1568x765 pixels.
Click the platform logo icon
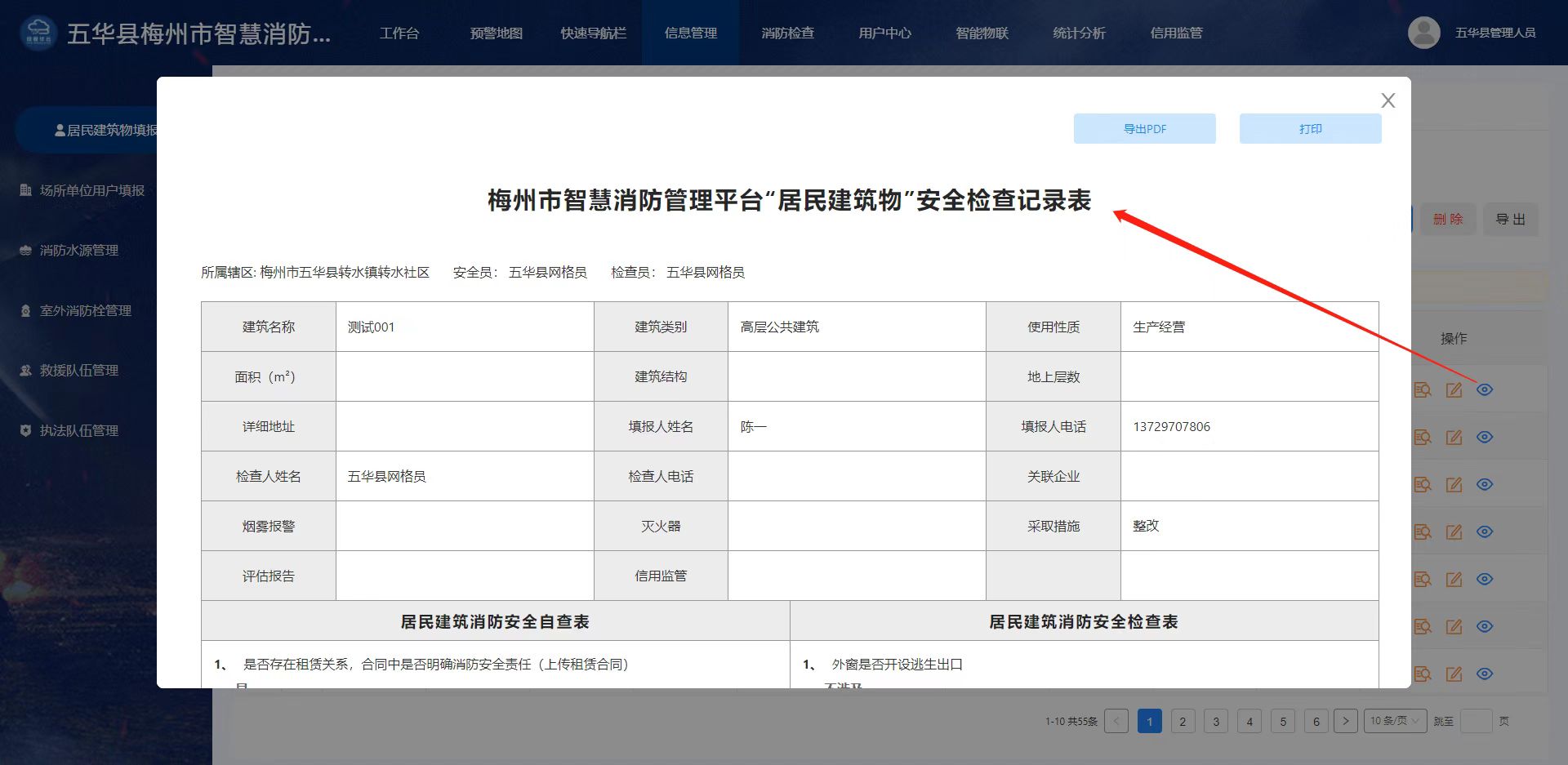[x=38, y=33]
